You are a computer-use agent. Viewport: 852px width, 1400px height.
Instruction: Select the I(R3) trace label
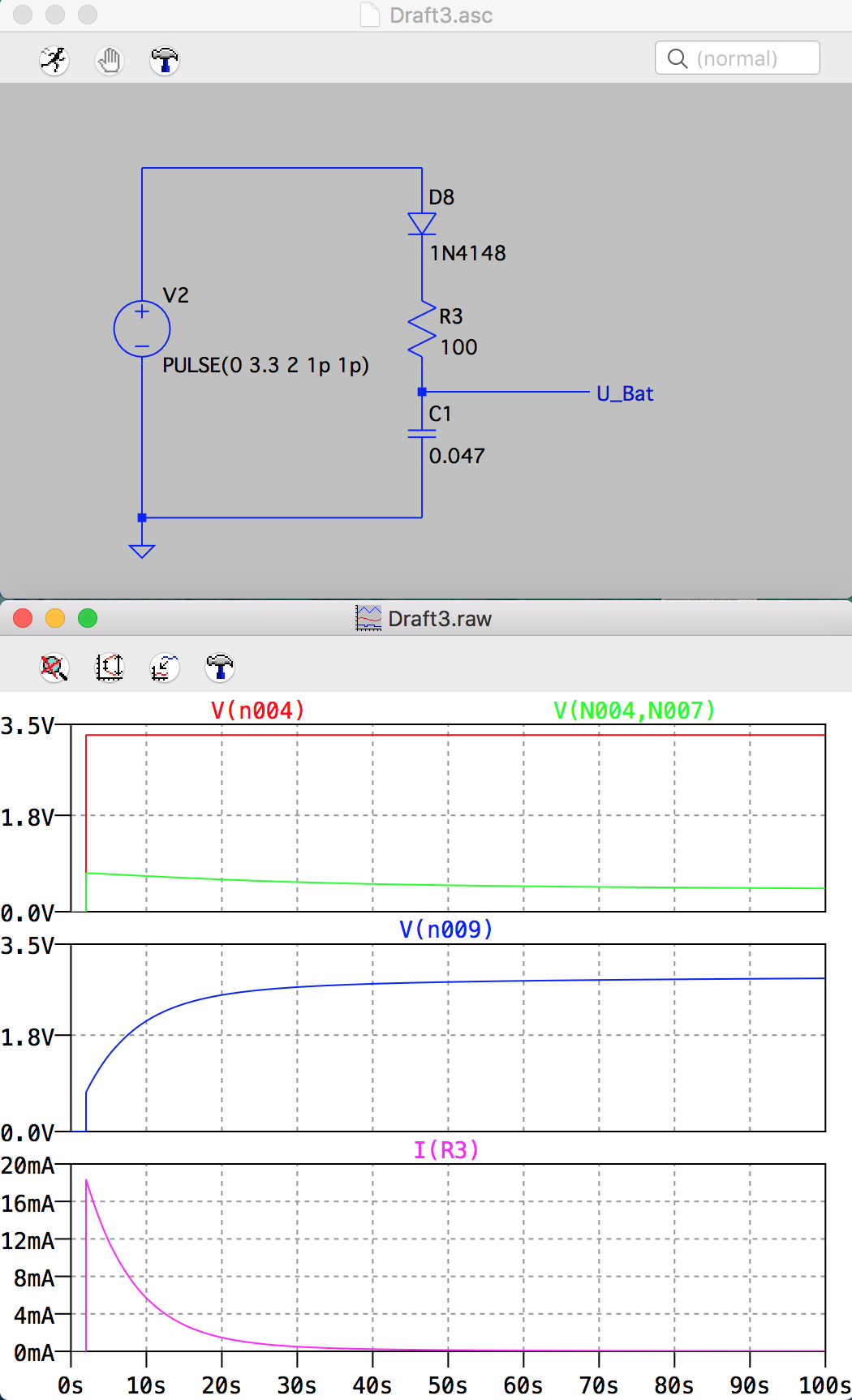[x=446, y=1150]
